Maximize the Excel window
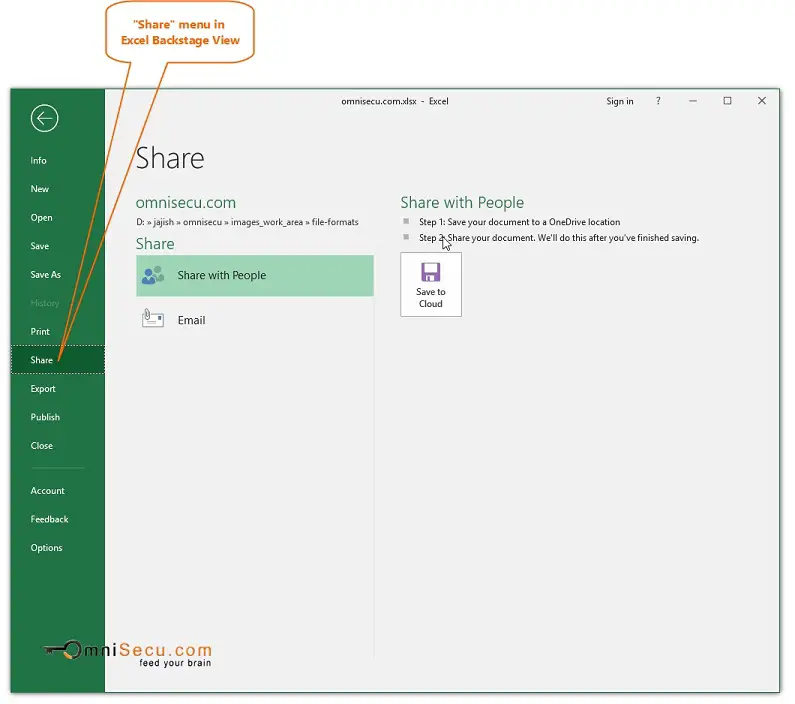Screen dimensions: 795x704 727,101
